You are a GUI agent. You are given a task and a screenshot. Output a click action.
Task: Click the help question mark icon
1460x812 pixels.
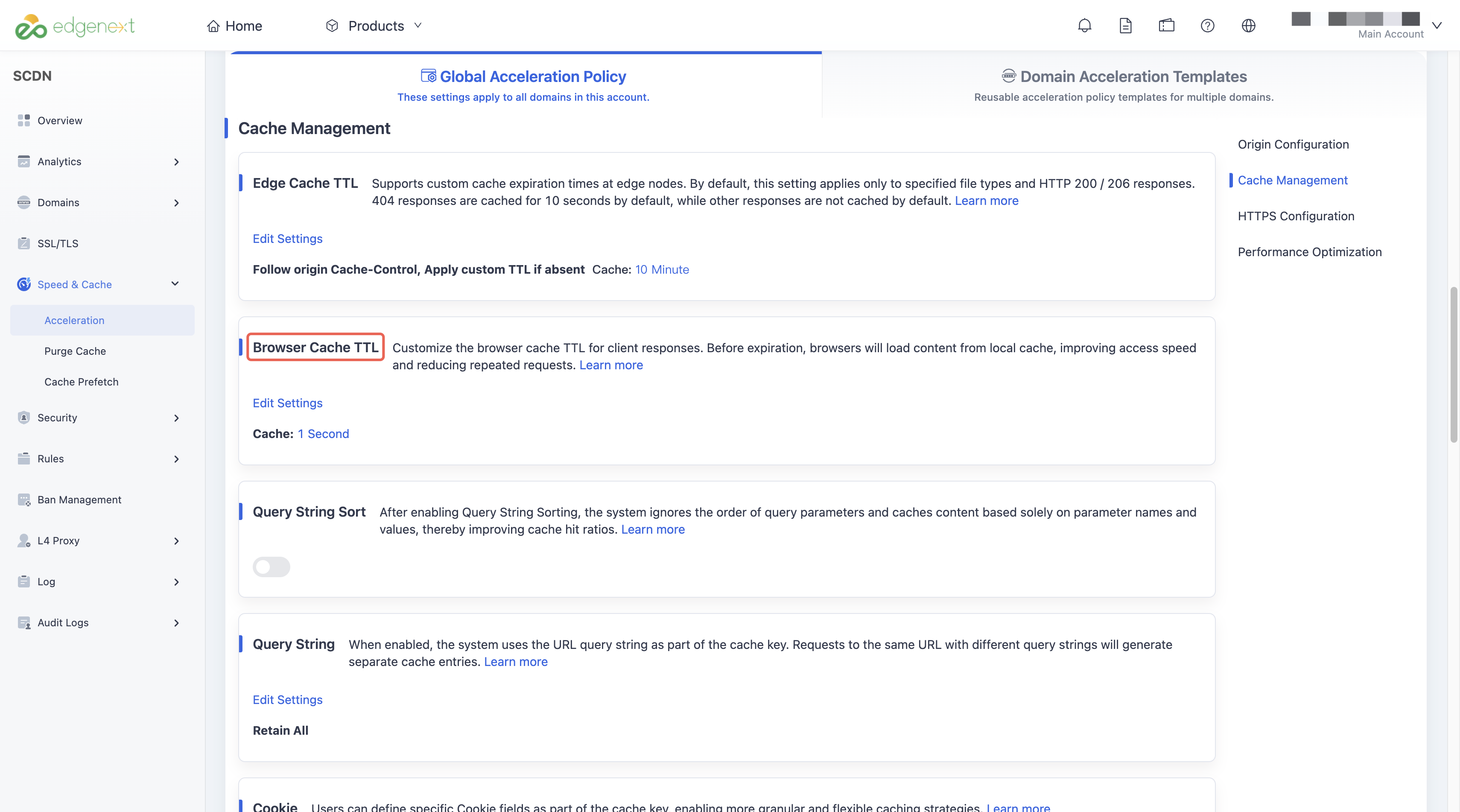[1207, 26]
